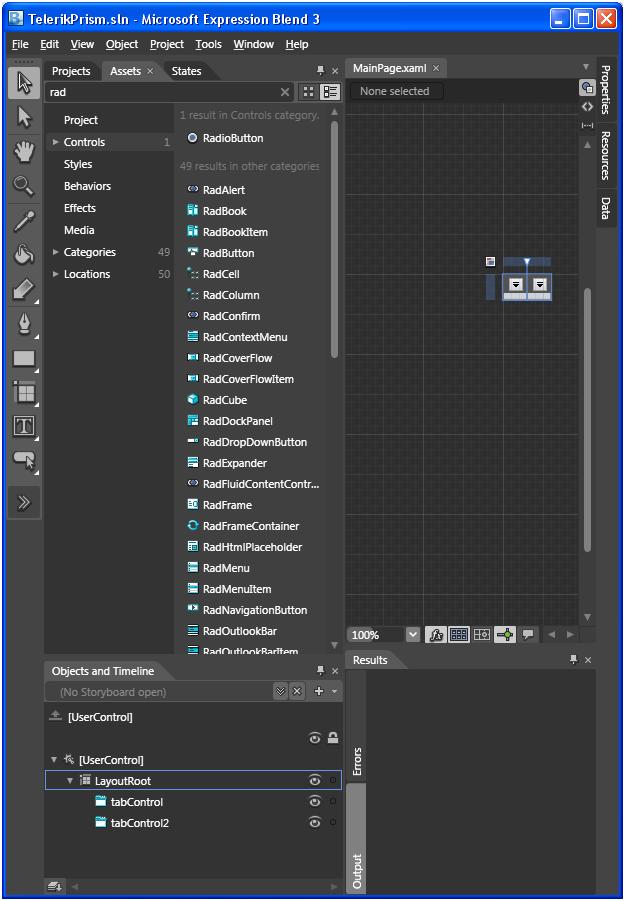625x901 pixels.
Task: Expand the Categories asset group
Action: click(56, 252)
